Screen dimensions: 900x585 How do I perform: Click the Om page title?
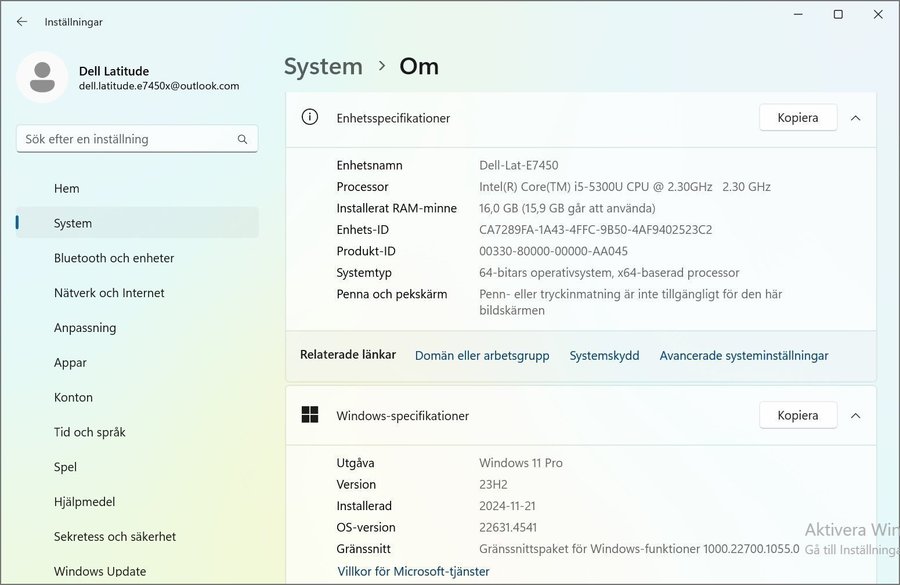419,67
